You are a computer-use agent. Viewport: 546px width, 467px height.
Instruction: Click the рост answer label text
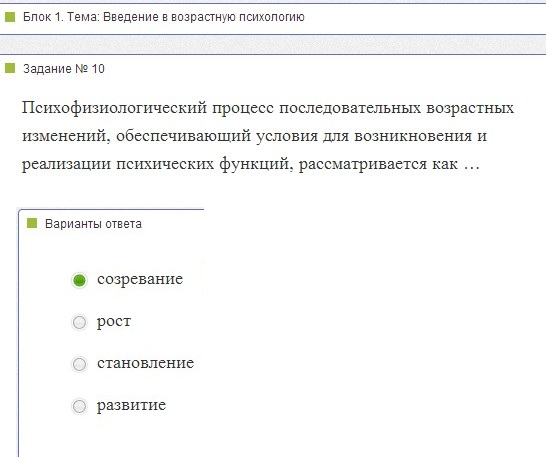pos(114,321)
